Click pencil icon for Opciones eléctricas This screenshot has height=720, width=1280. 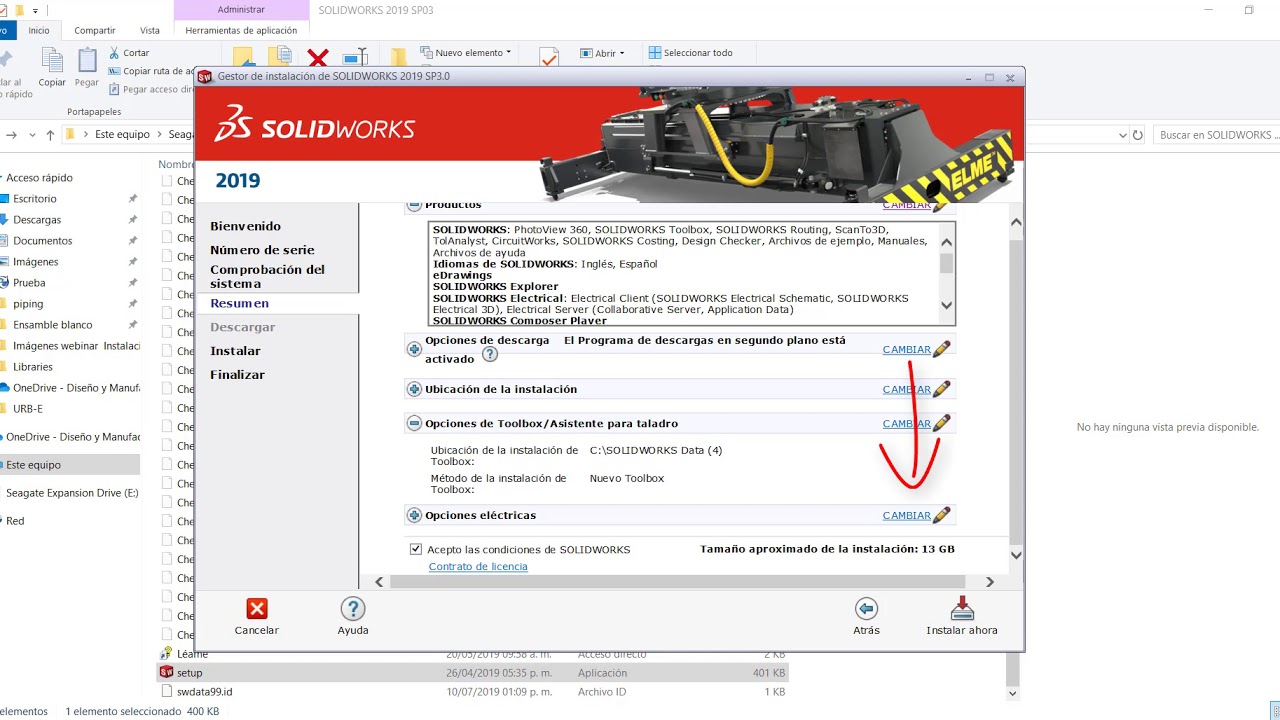pyautogui.click(x=941, y=515)
